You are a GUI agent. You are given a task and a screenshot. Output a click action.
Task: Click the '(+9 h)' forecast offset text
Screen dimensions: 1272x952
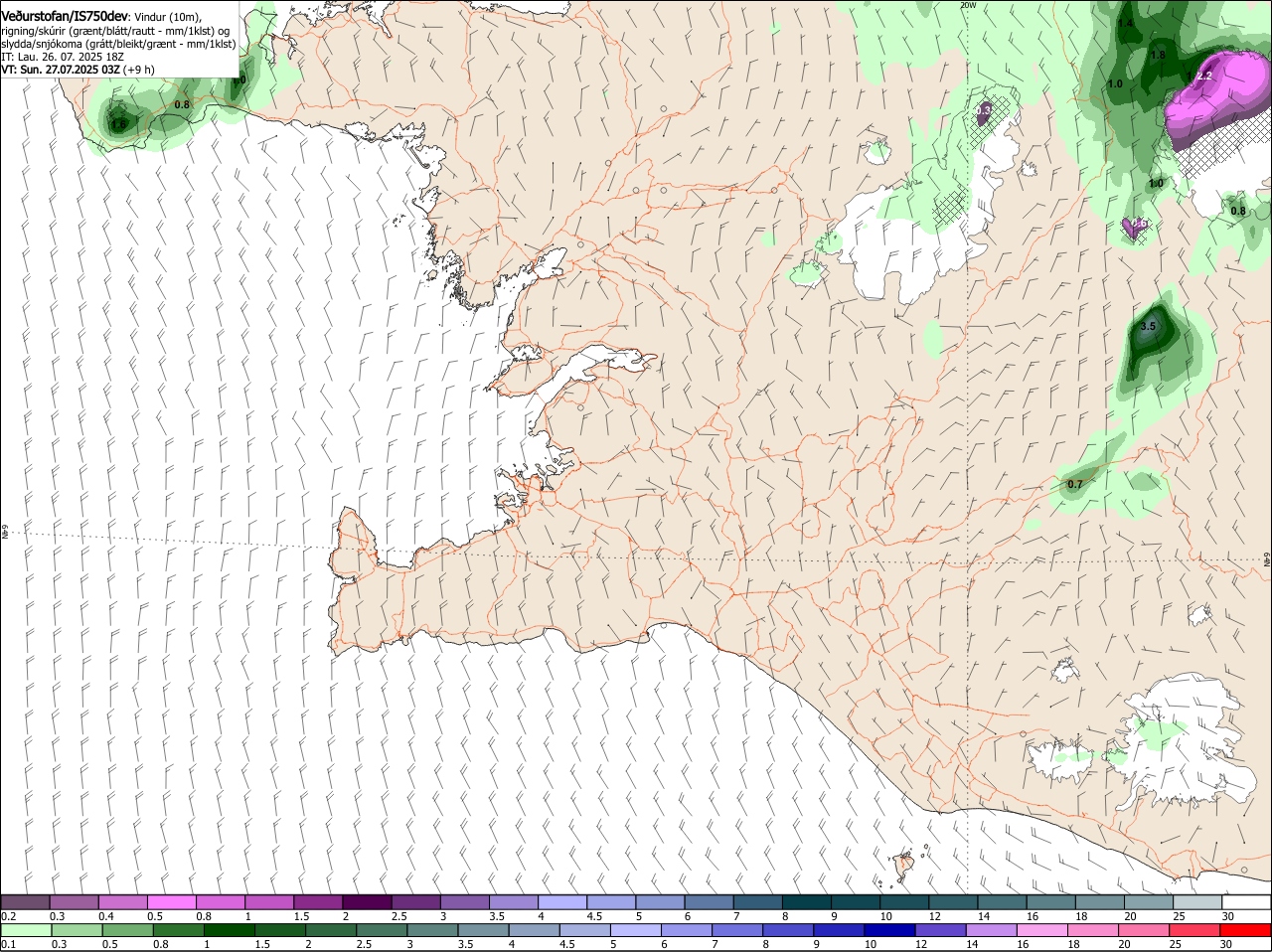[139, 70]
